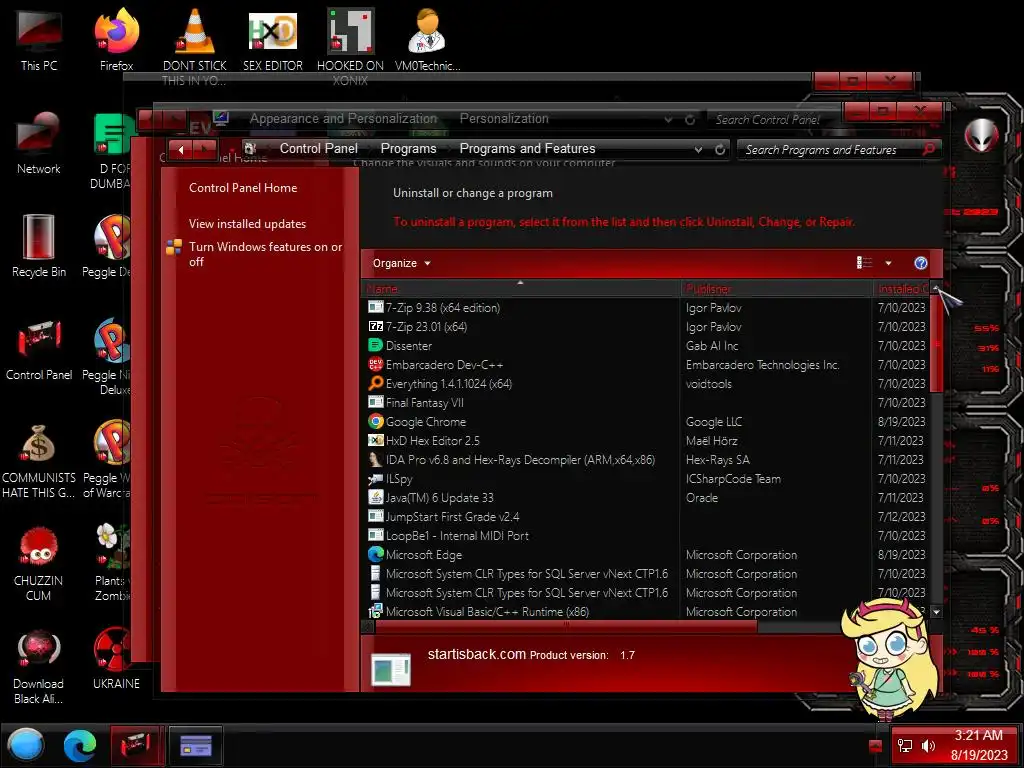Refresh the Personalization window behind
Viewport: 1024px width, 768px height.
[690, 120]
